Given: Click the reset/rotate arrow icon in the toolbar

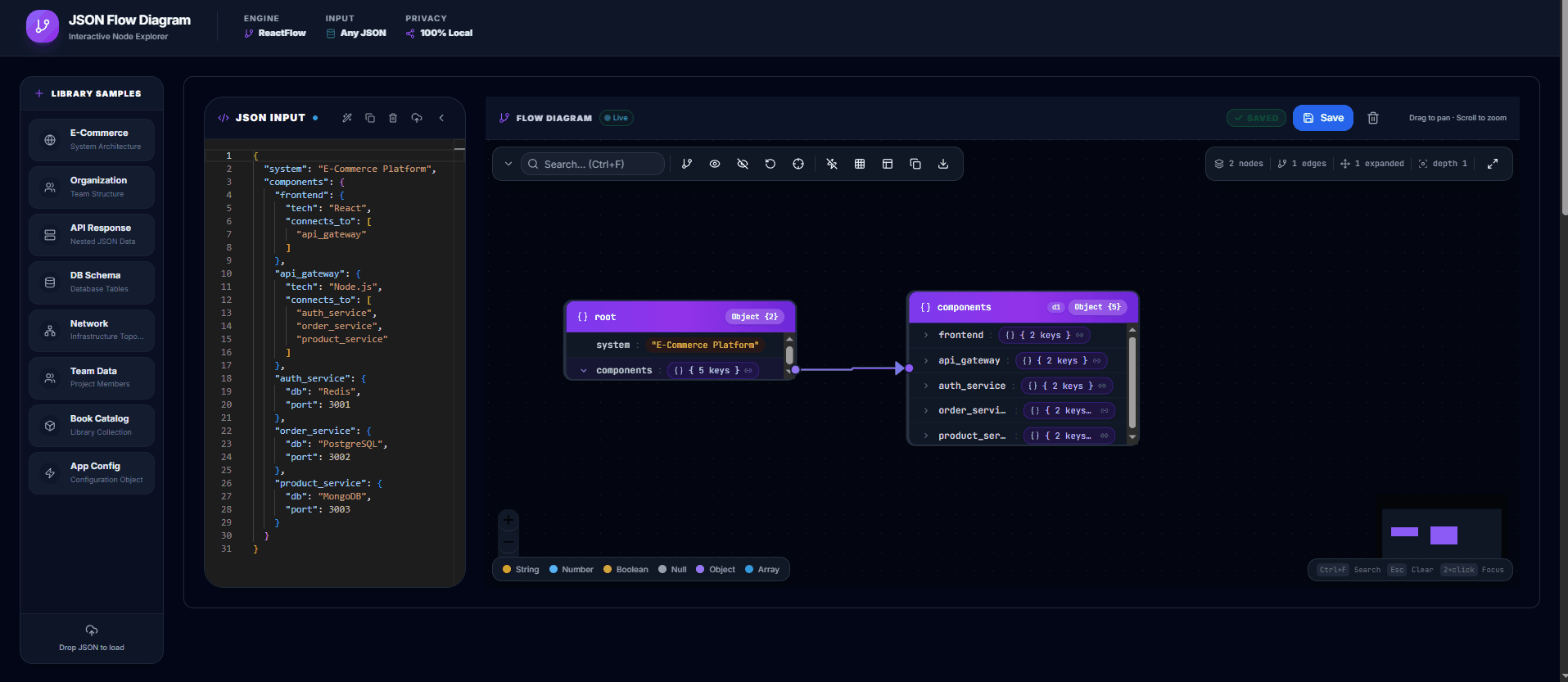Looking at the screenshot, I should [770, 164].
